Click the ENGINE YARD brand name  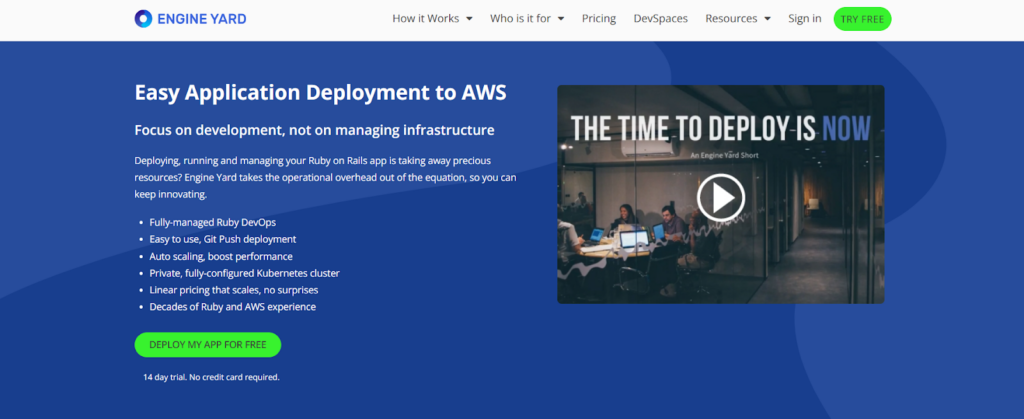202,19
